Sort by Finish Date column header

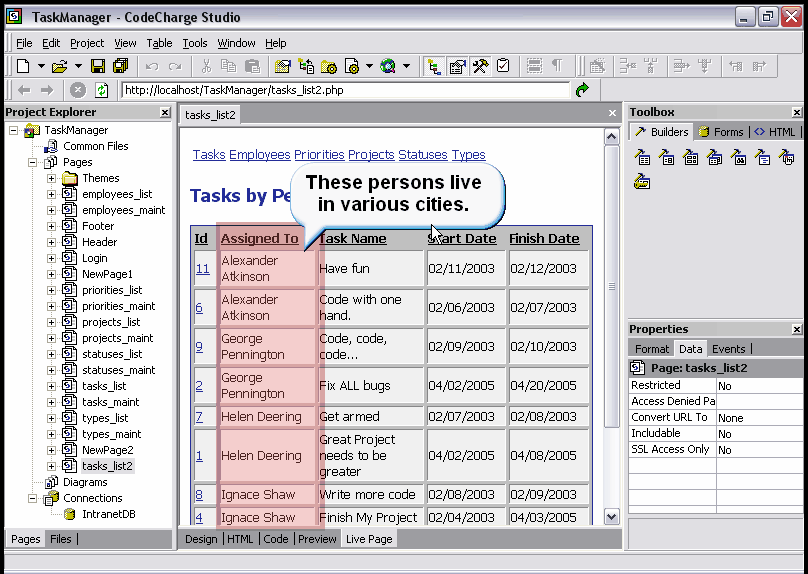[x=544, y=238]
